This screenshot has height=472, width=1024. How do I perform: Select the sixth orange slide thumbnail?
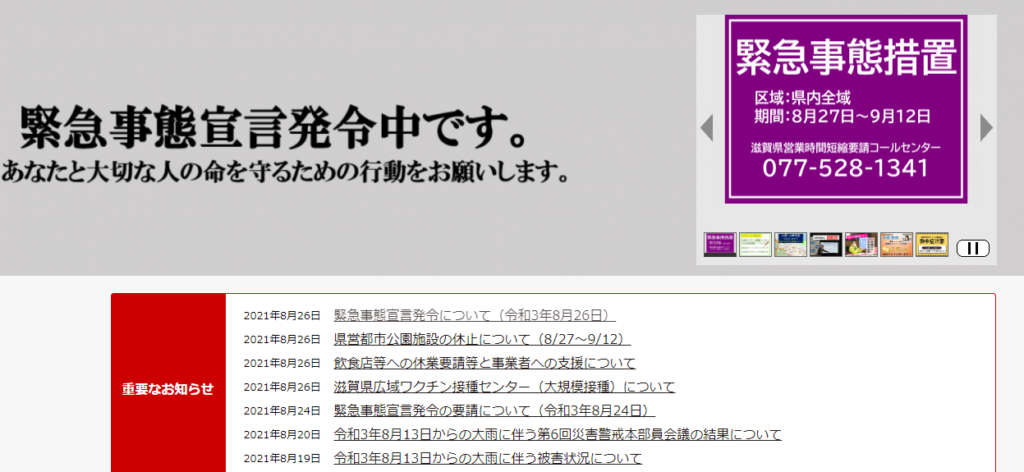pyautogui.click(x=896, y=245)
